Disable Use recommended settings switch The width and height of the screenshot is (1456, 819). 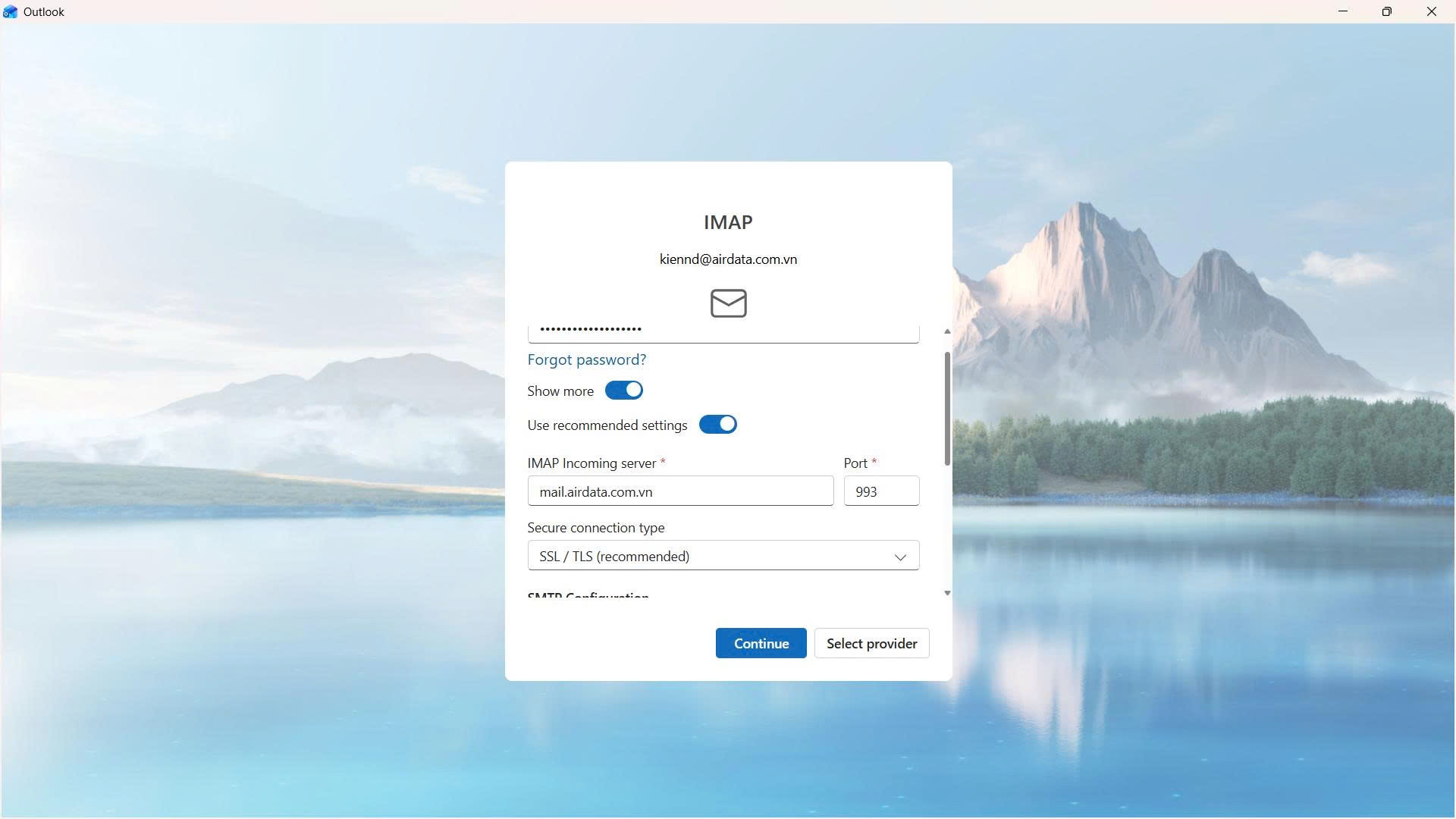click(717, 425)
